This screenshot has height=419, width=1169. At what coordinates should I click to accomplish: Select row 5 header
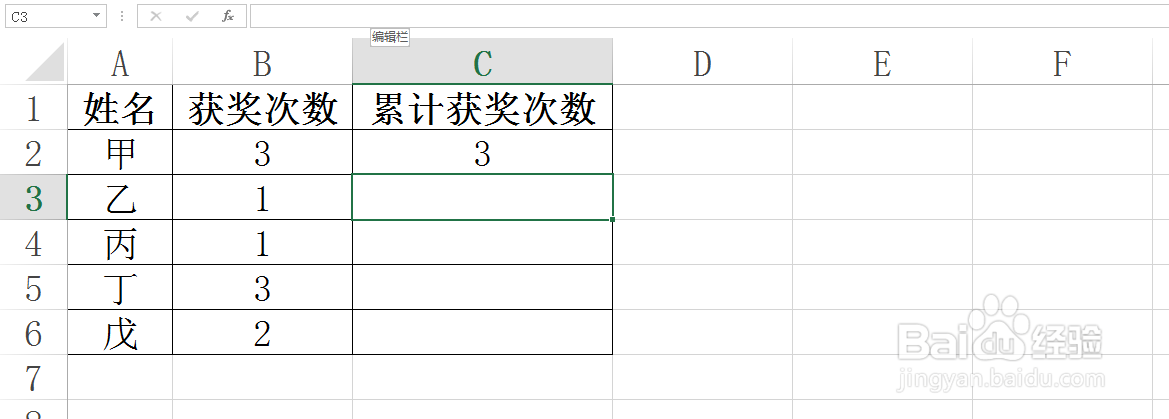(x=33, y=287)
